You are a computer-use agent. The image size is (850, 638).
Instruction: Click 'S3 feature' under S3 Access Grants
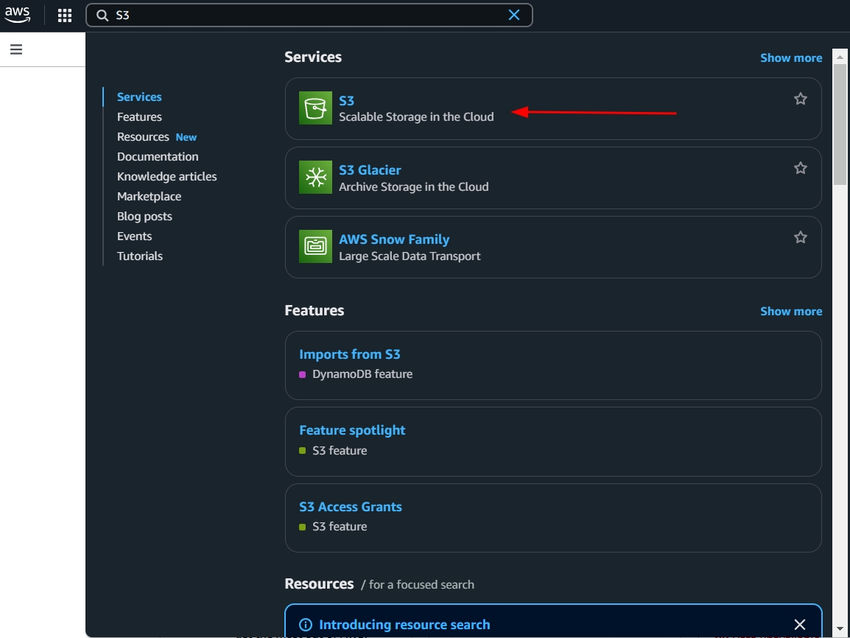(339, 527)
